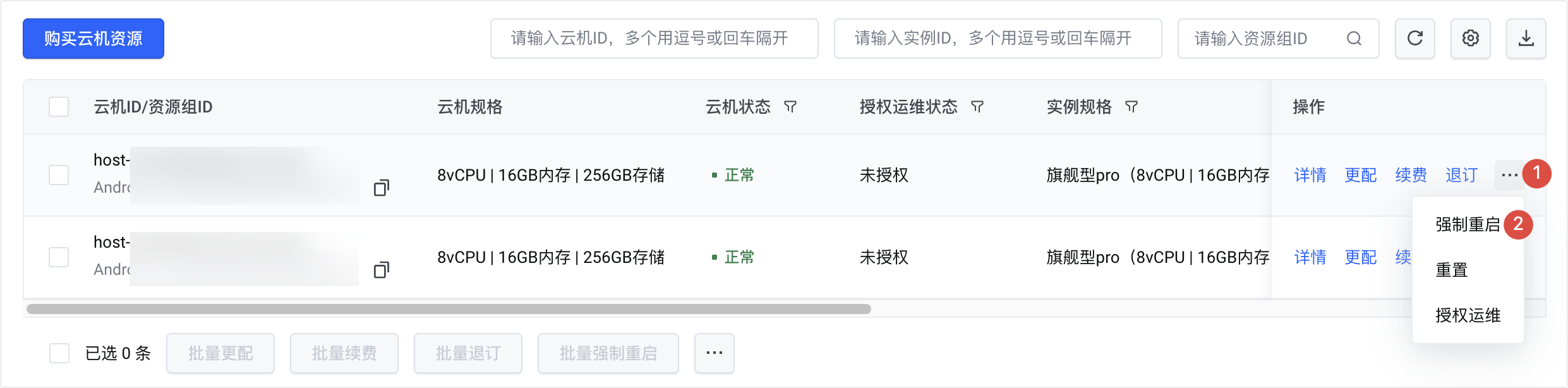
Task: Check the second host row checkbox
Action: pos(59,257)
